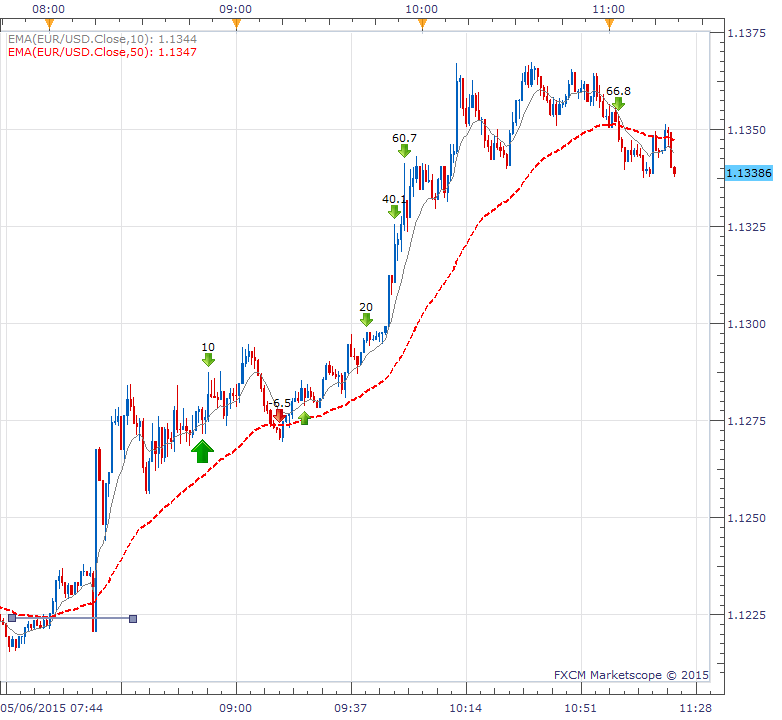Click the green down arrow labeled 20
This screenshot has width=782, height=720.
coord(366,320)
